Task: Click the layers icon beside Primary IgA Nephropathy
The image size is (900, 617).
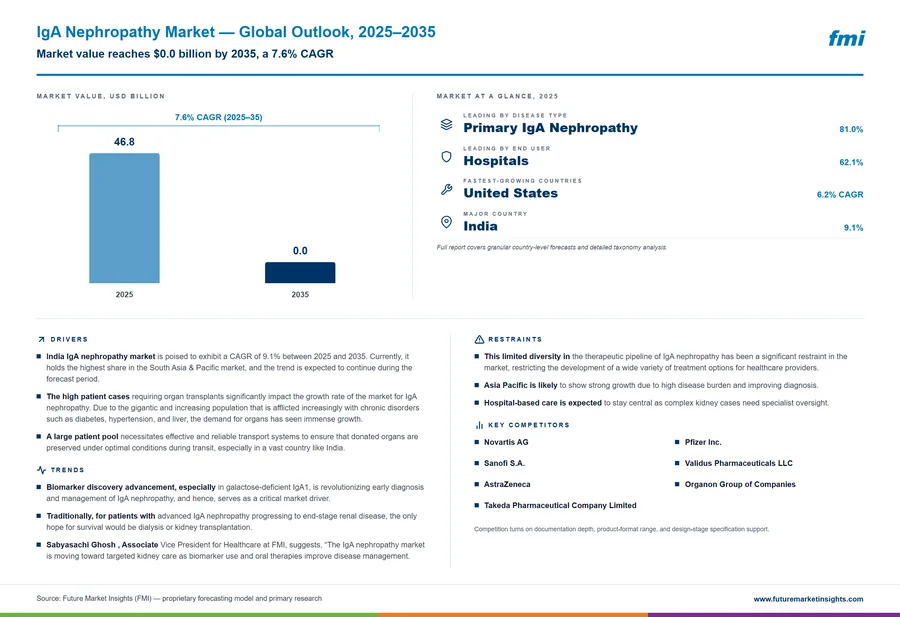Action: 446,124
